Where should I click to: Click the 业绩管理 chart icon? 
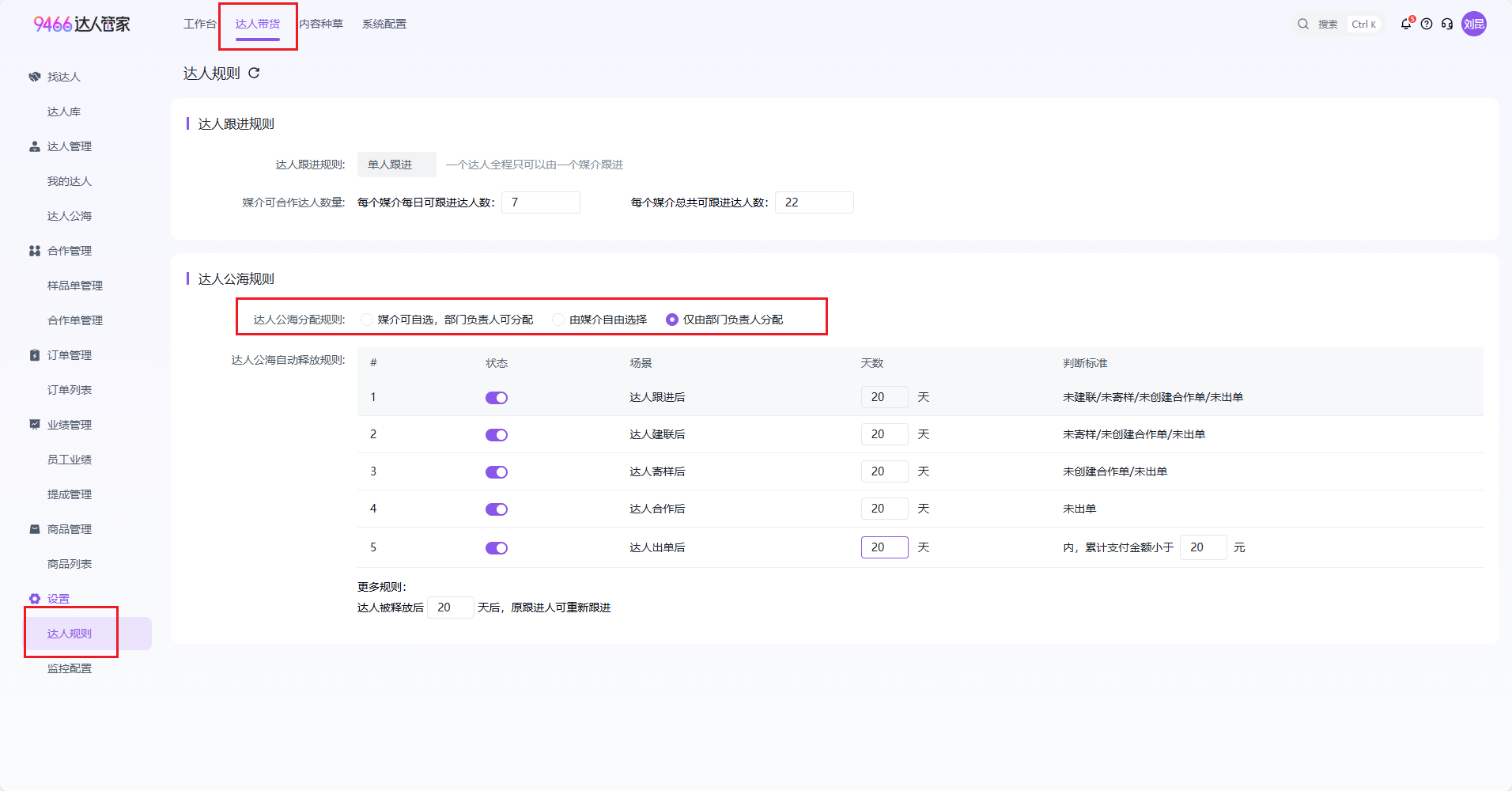[x=35, y=425]
